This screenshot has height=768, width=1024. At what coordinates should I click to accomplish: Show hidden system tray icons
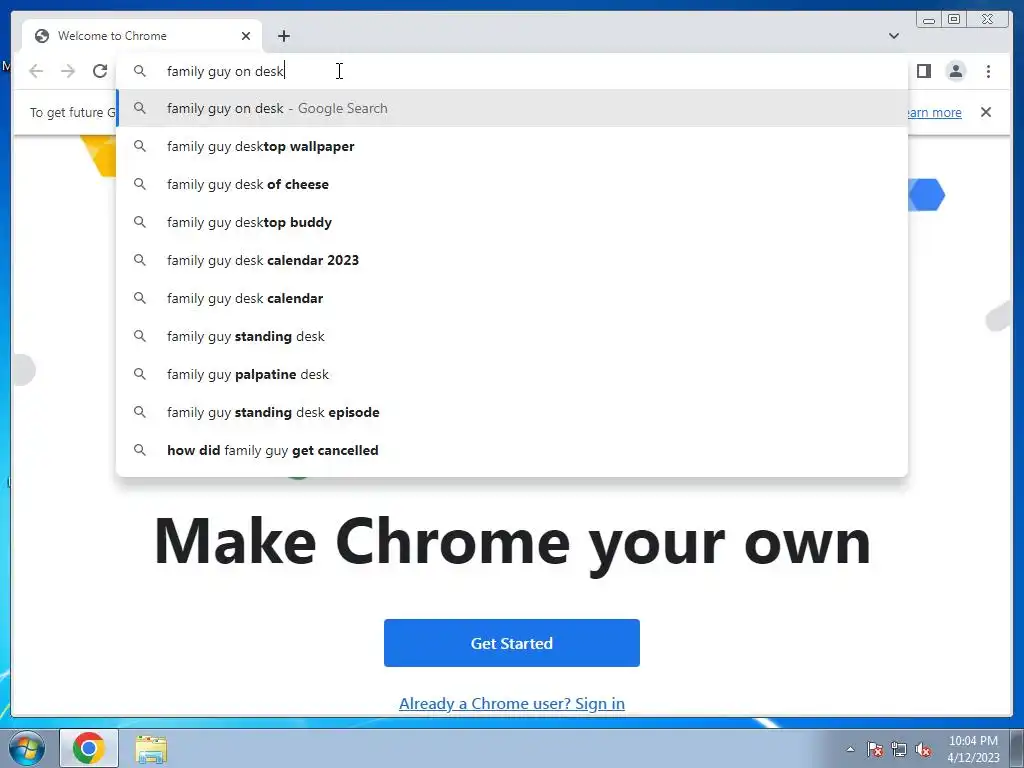(850, 749)
